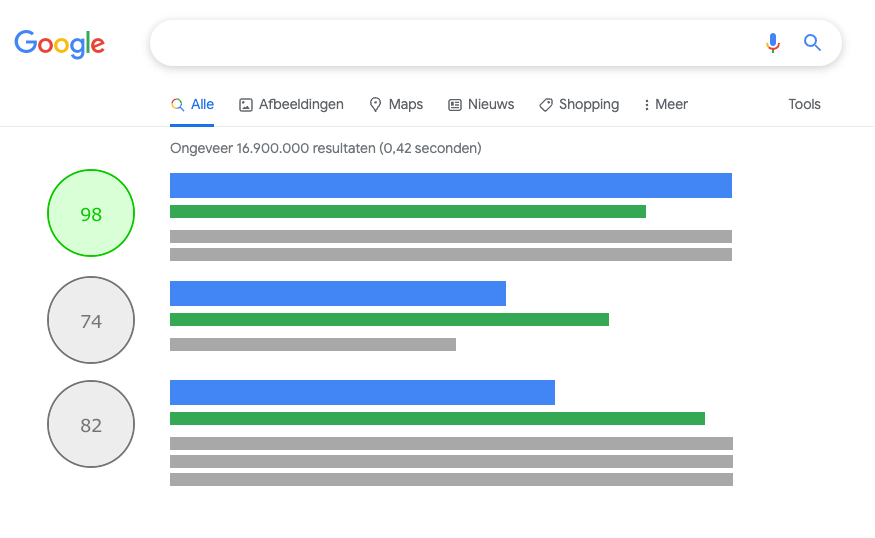Click the Alle tab magnifier icon
Screen dimensions: 875x538
pyautogui.click(x=177, y=104)
